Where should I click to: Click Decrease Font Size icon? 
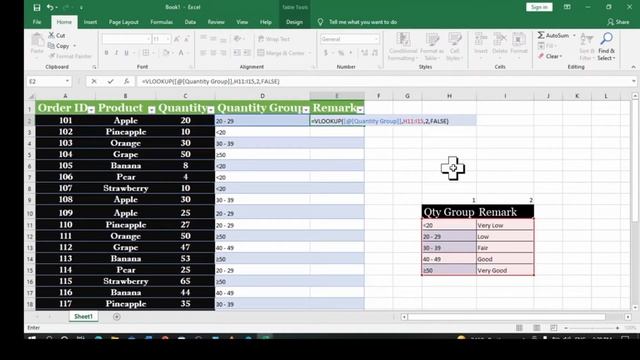pyautogui.click(x=187, y=39)
